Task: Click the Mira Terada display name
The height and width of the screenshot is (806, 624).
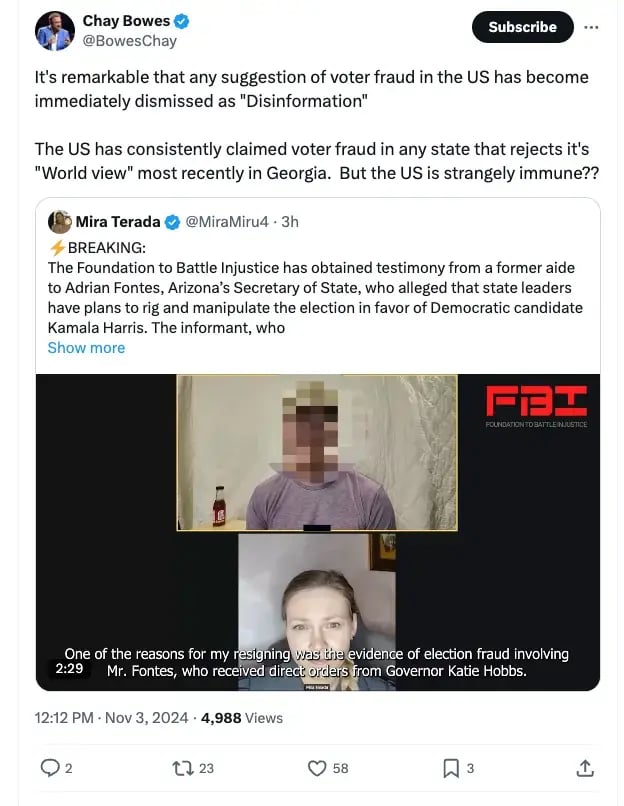Action: point(118,222)
